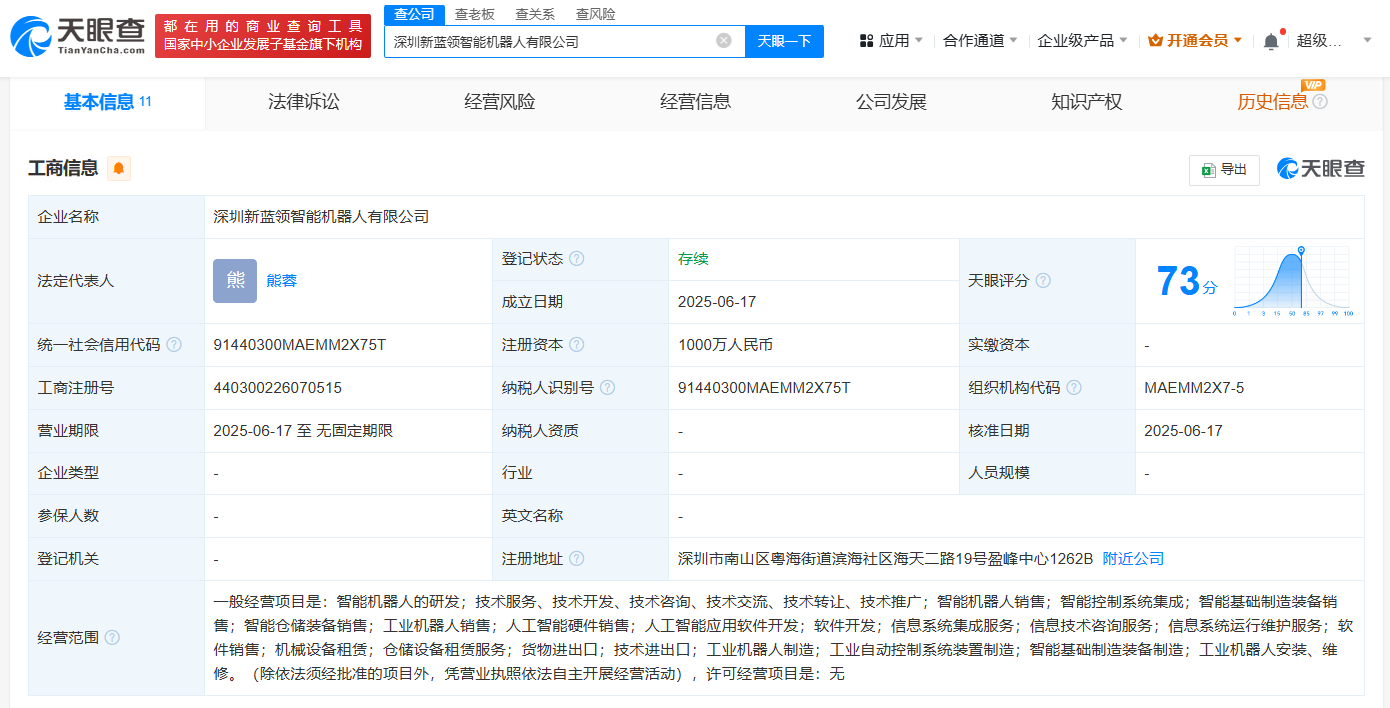Image resolution: width=1390 pixels, height=708 pixels.
Task: Click the TianYanCha logo at top left
Action: pos(78,36)
